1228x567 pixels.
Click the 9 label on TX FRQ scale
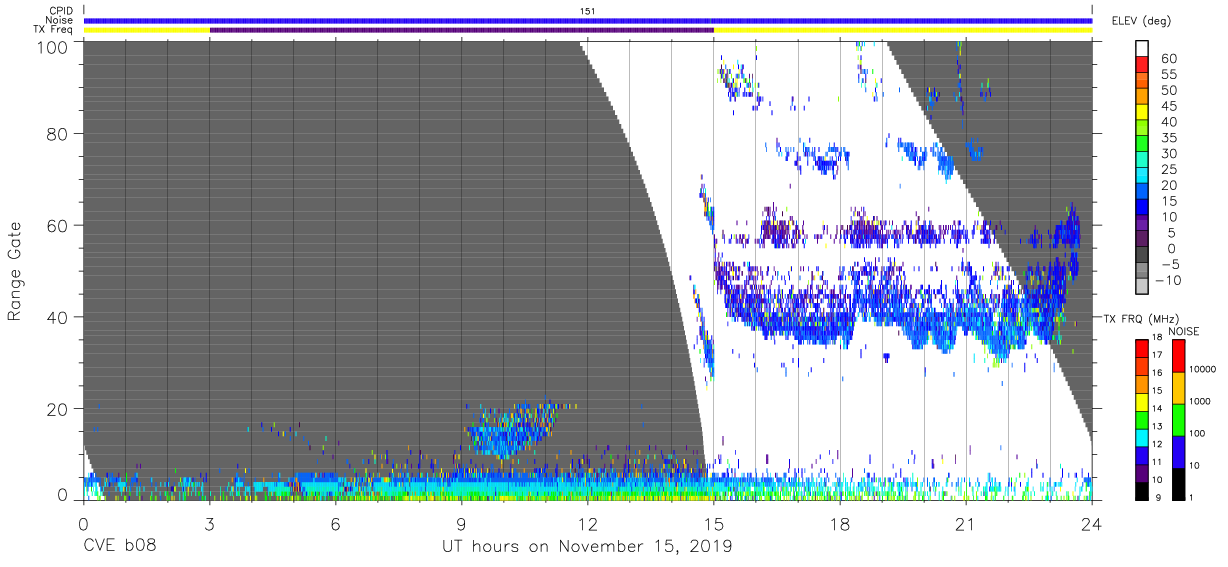click(1158, 497)
